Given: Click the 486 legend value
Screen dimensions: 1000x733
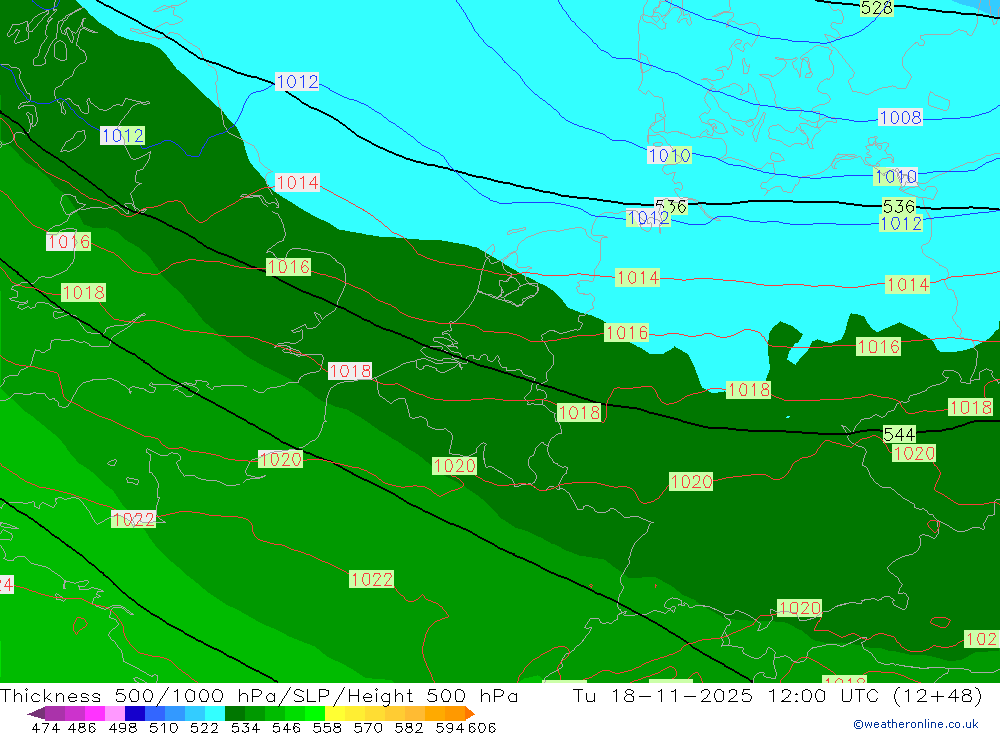Looking at the screenshot, I should (x=82, y=727).
